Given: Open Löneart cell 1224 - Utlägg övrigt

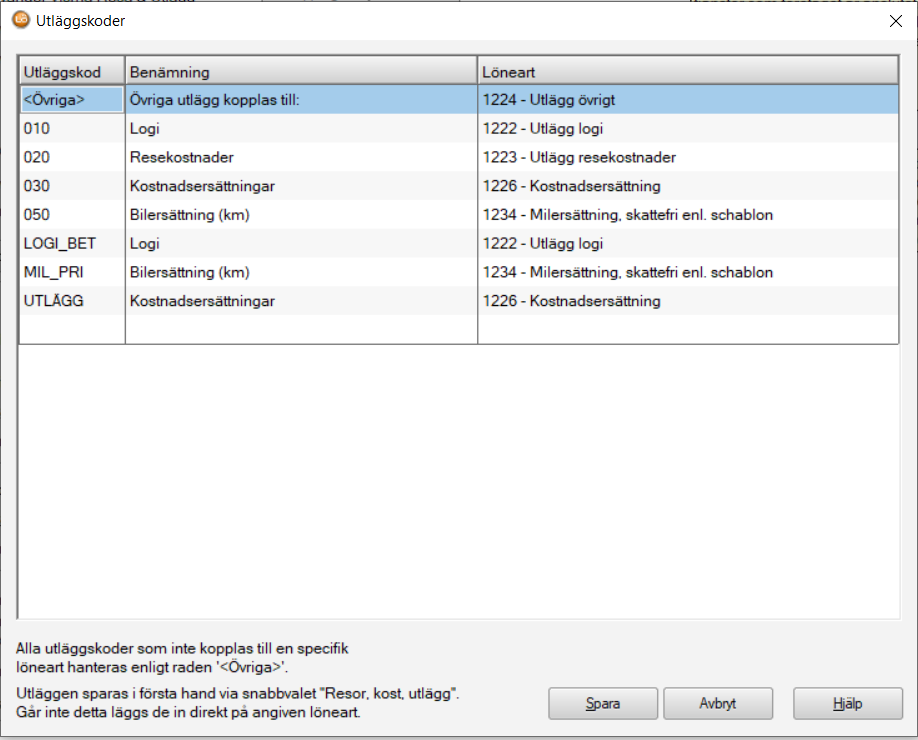Looking at the screenshot, I should [687, 100].
